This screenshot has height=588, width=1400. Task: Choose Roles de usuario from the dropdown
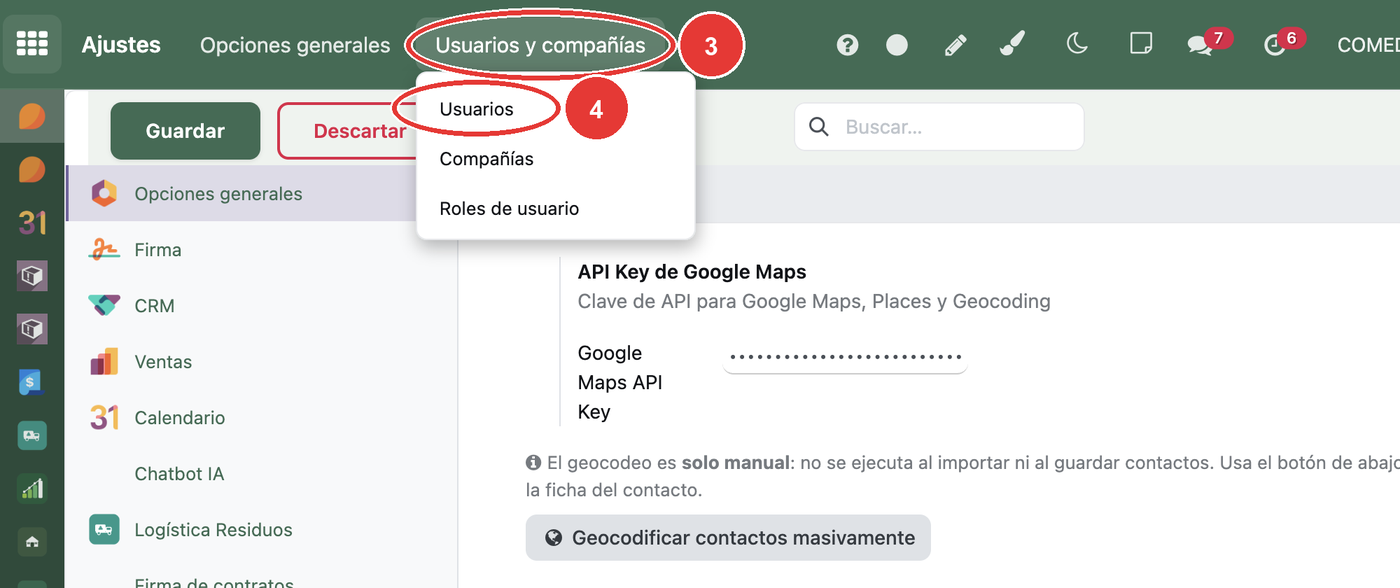click(509, 209)
